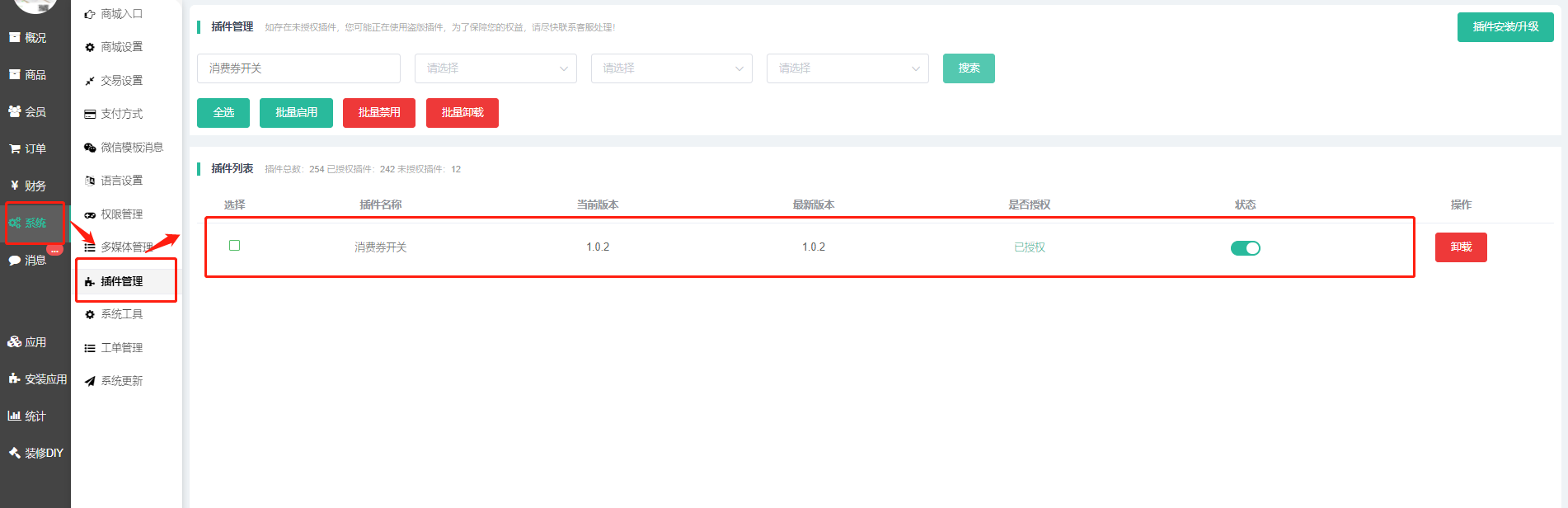Click the 安装应用 puzzle icon
Viewport: 1568px width, 508px height.
pyautogui.click(x=14, y=379)
